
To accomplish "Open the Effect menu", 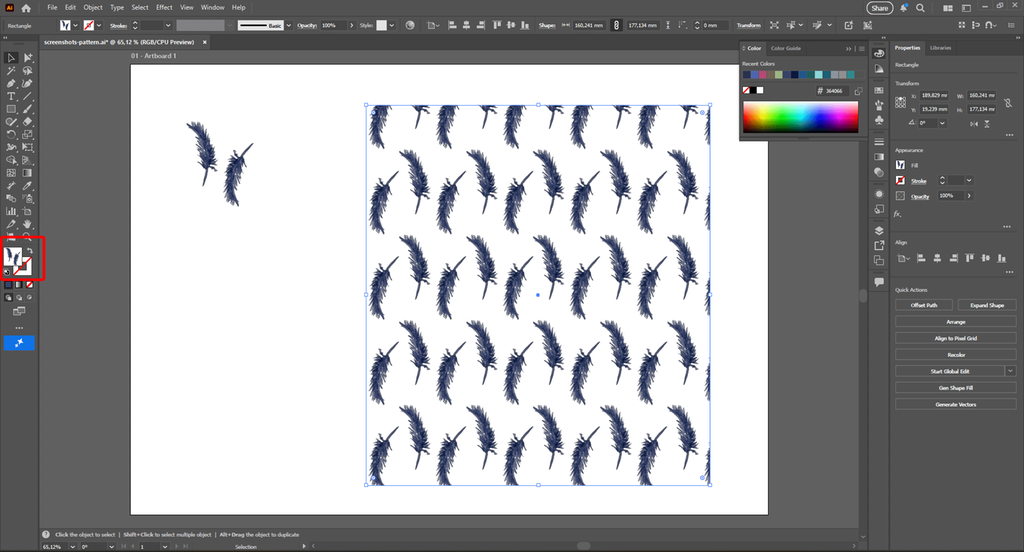I will (164, 8).
